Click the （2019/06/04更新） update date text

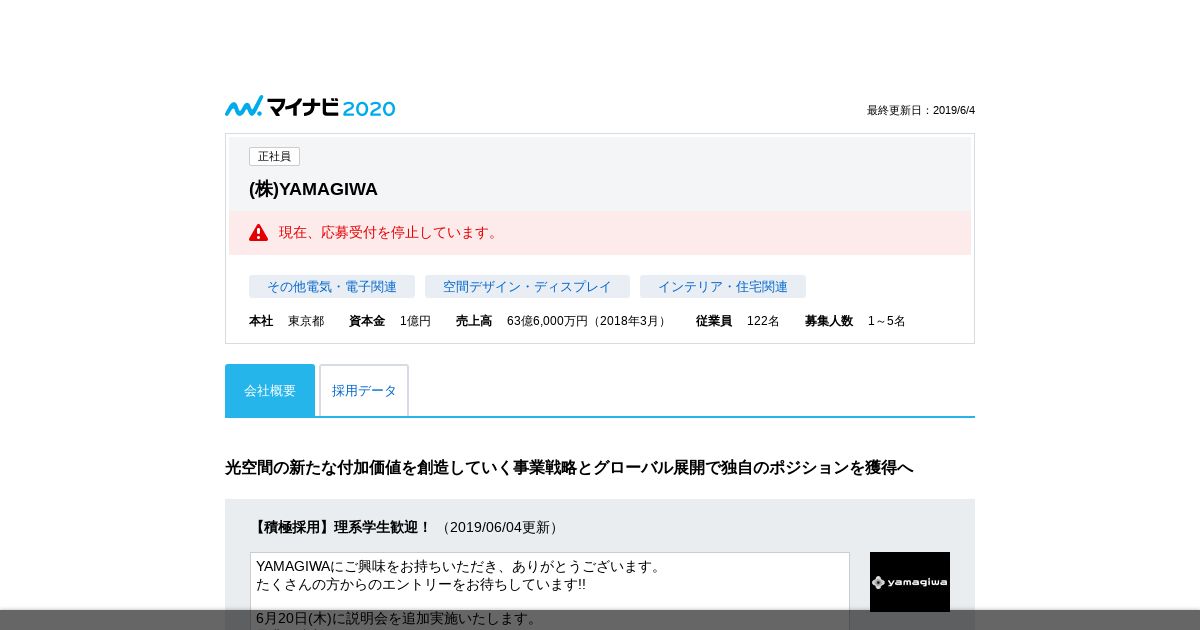click(500, 527)
